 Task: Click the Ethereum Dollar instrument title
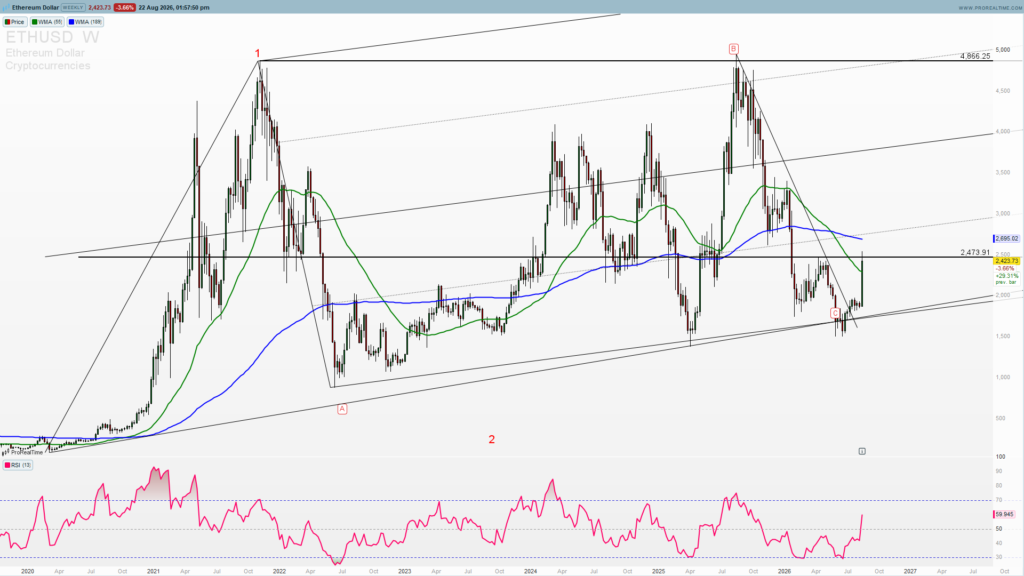(x=35, y=7)
